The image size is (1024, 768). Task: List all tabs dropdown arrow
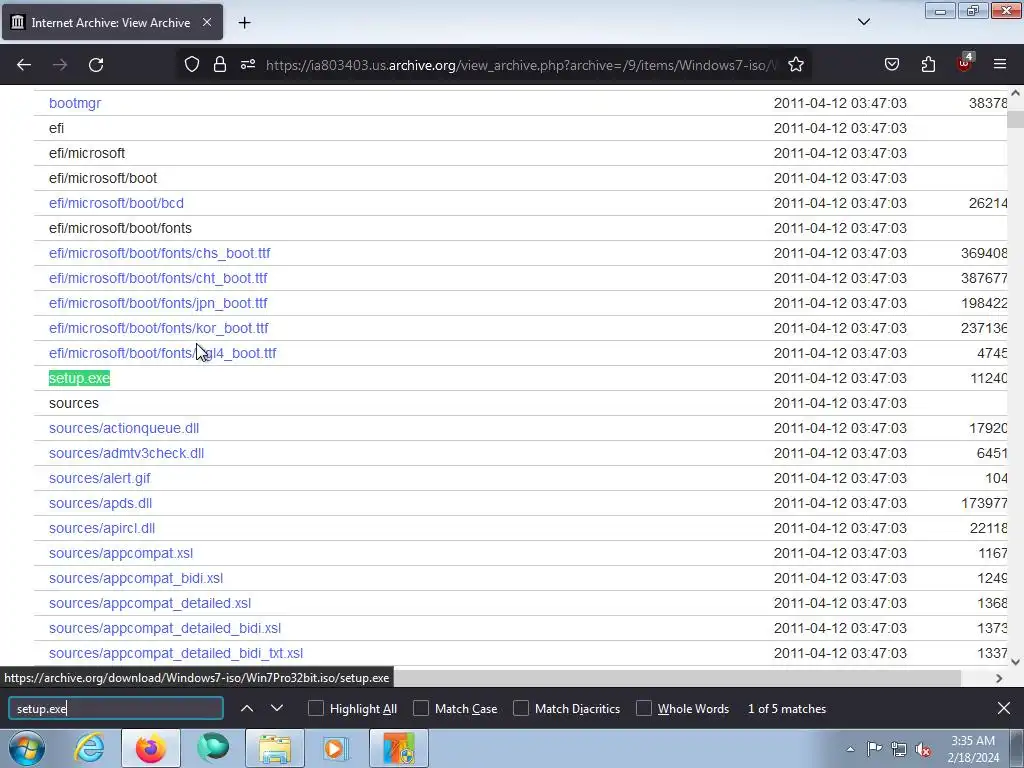point(864,22)
